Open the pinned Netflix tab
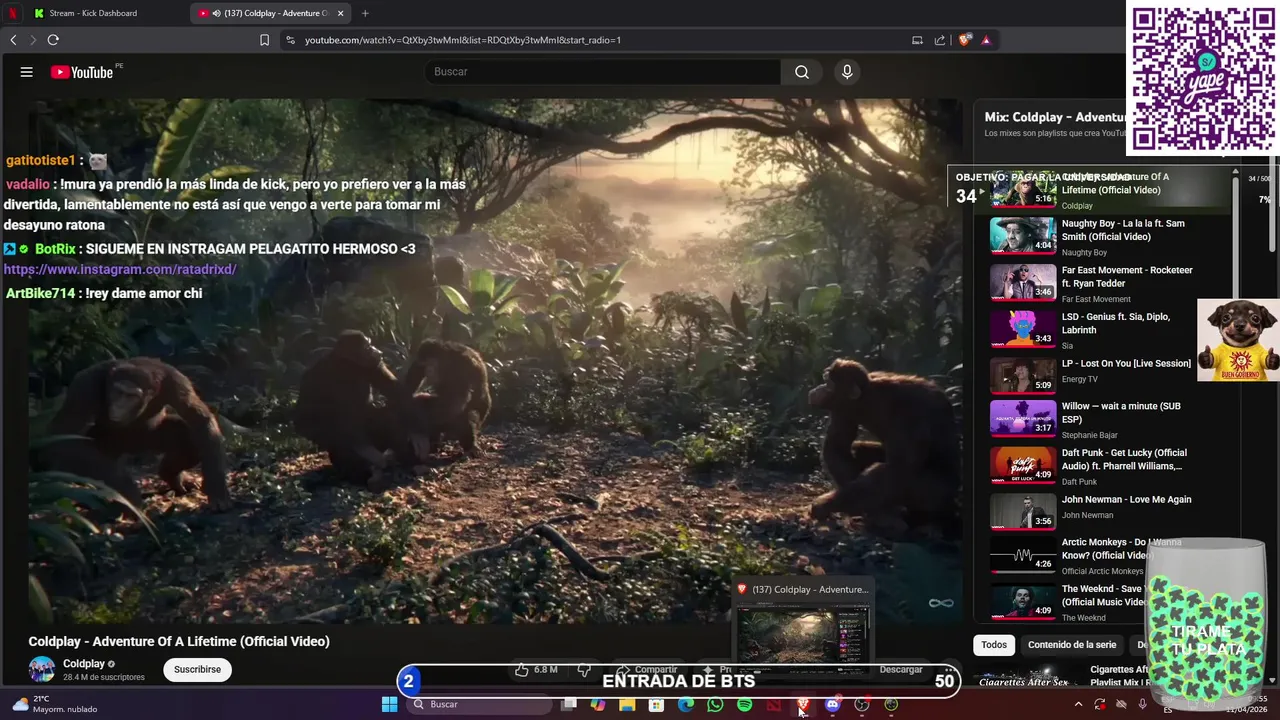The width and height of the screenshot is (1280, 720). click(13, 13)
